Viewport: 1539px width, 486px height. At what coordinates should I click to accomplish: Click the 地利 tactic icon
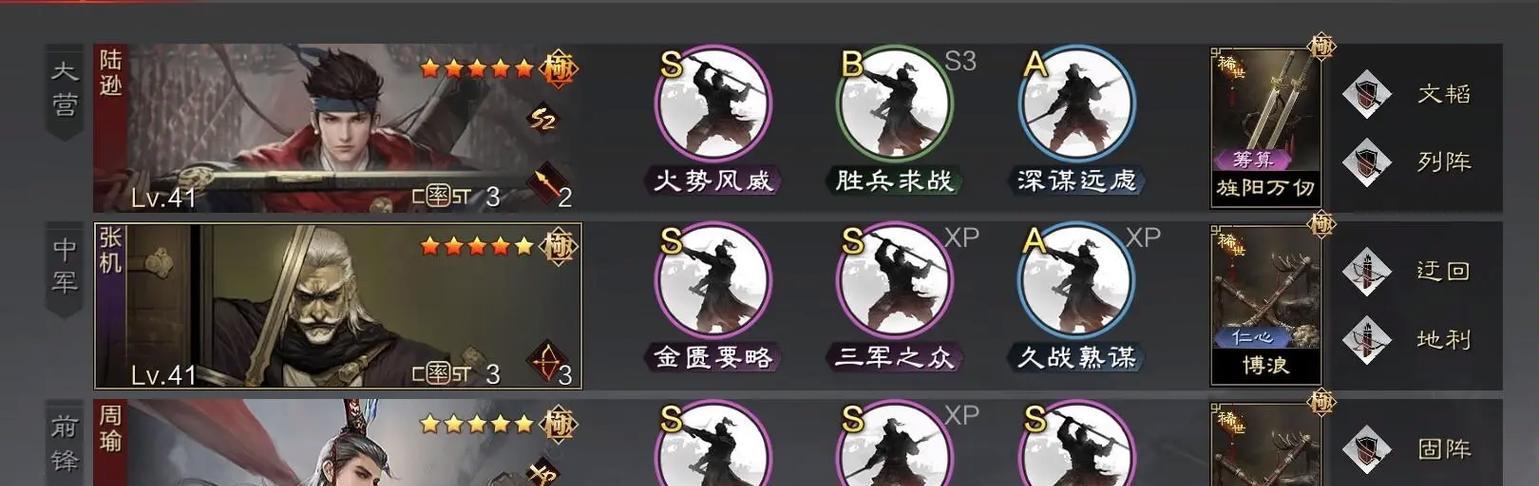click(x=1366, y=339)
